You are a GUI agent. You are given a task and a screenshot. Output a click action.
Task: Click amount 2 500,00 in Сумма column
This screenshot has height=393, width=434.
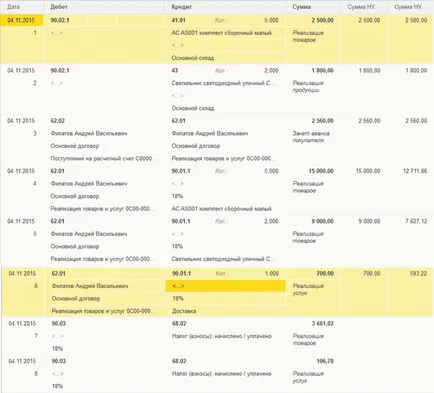point(322,20)
